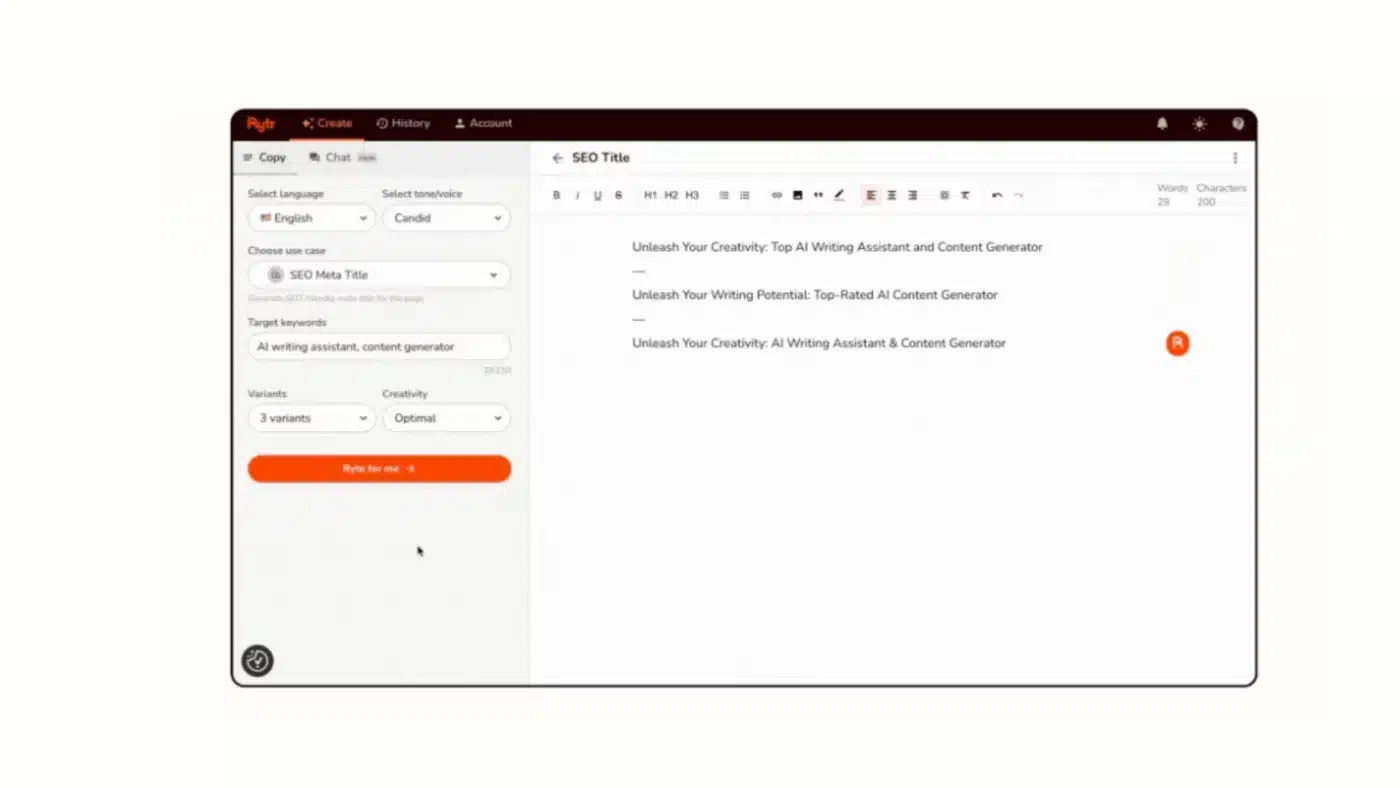Viewport: 1400px width, 788px height.
Task: Open notifications with the bell icon
Action: click(x=1162, y=124)
